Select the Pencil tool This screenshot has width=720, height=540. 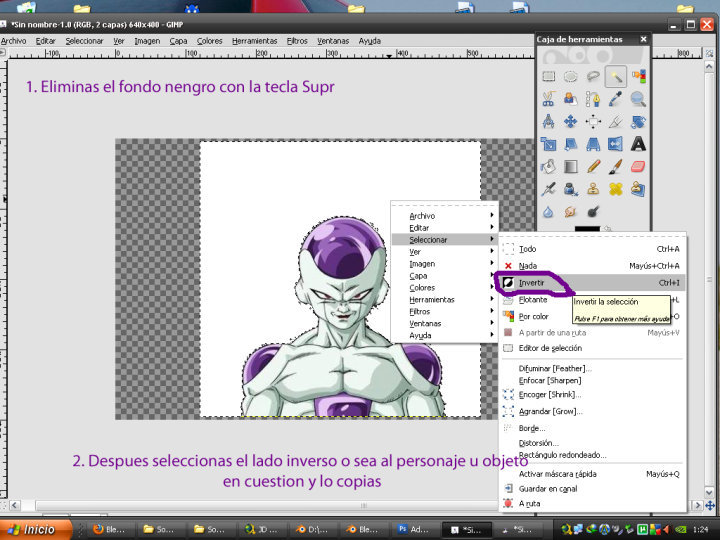[x=593, y=166]
